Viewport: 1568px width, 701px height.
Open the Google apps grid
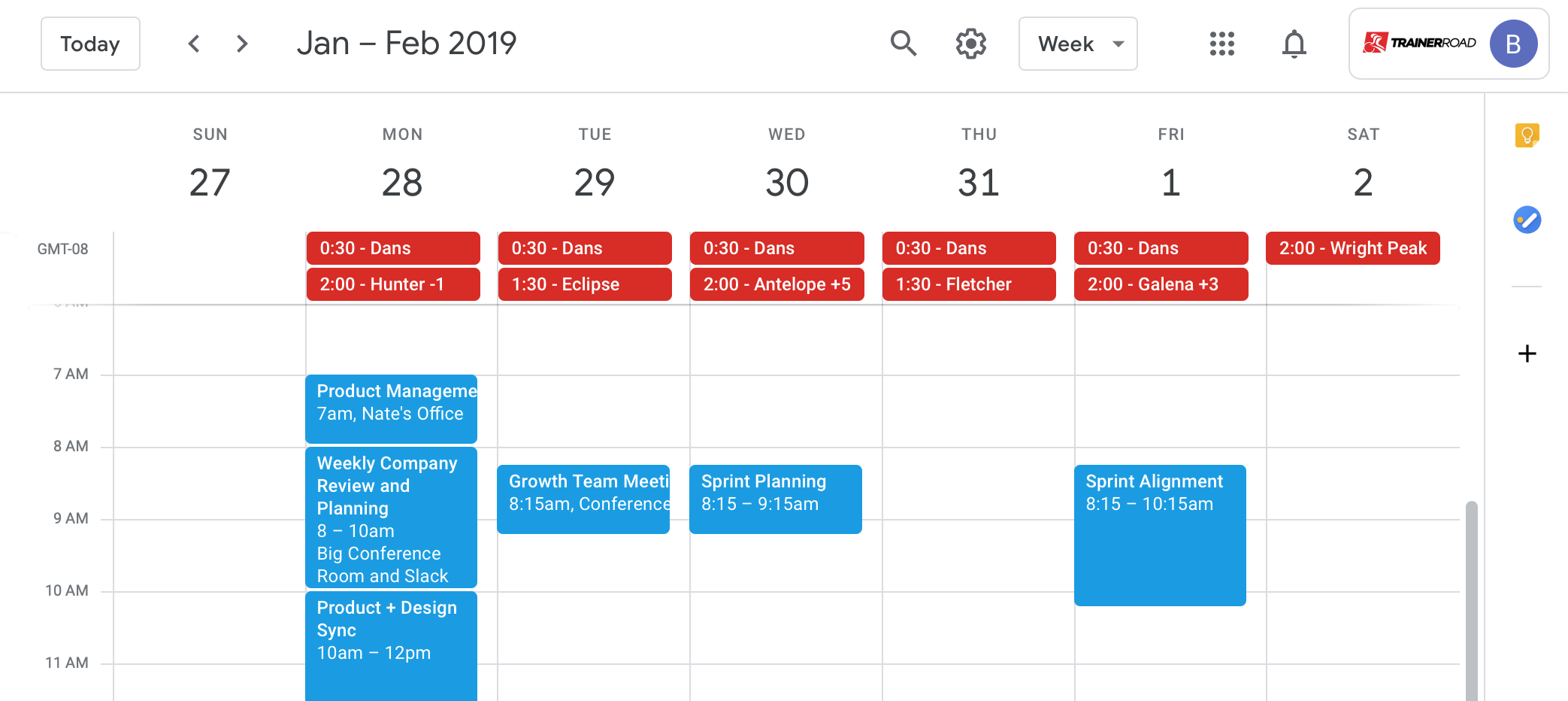[x=1221, y=44]
